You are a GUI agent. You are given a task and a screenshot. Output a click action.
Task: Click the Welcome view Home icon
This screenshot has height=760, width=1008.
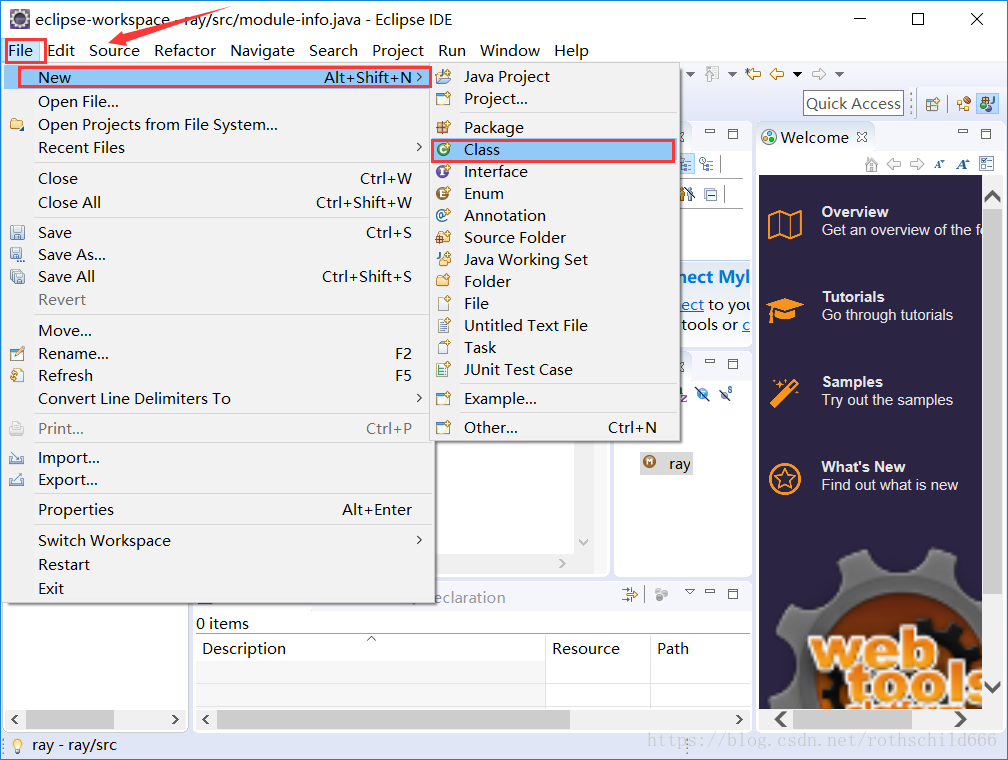[x=871, y=165]
